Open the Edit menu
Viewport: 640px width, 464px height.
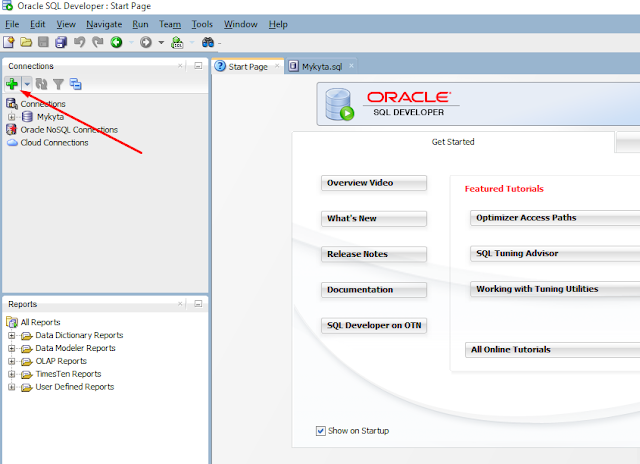click(38, 24)
